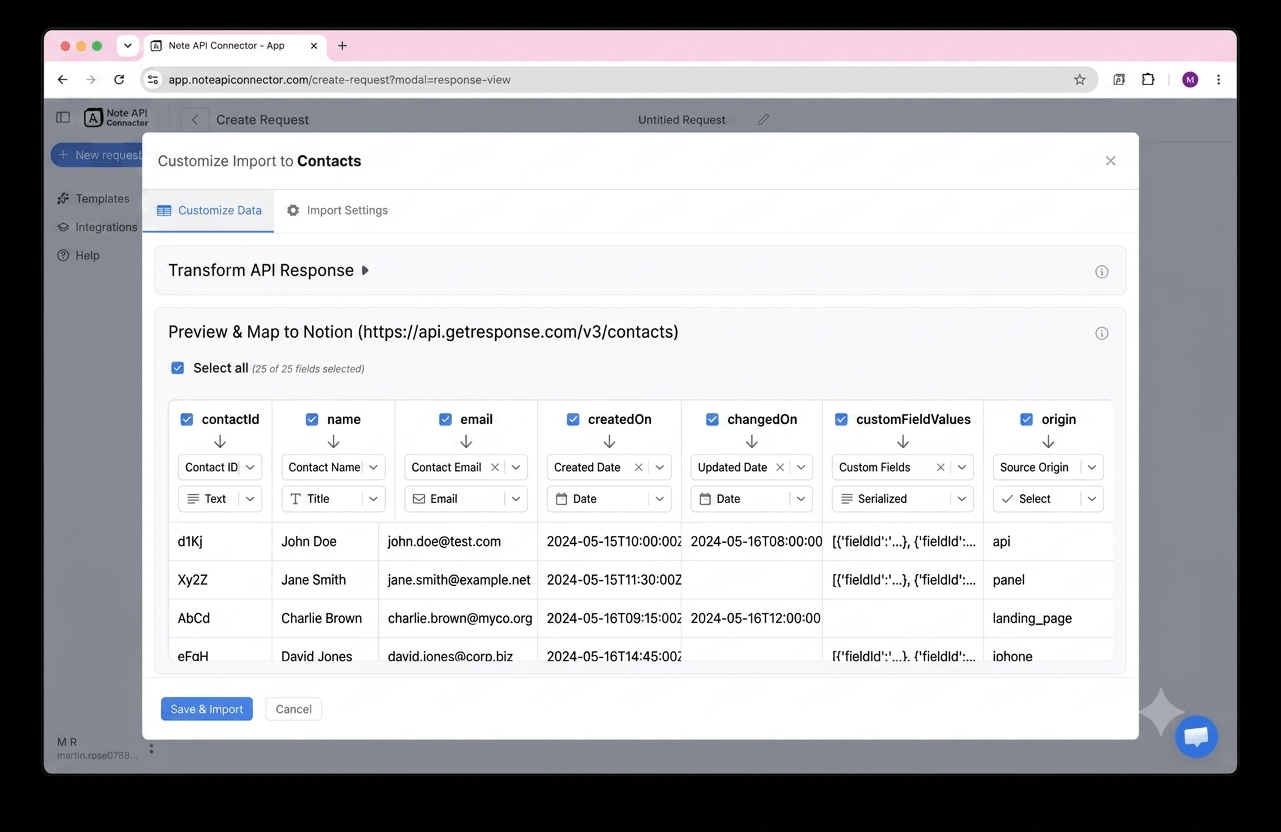The width and height of the screenshot is (1281, 832).
Task: Click the browser back arrow
Action: (x=63, y=80)
